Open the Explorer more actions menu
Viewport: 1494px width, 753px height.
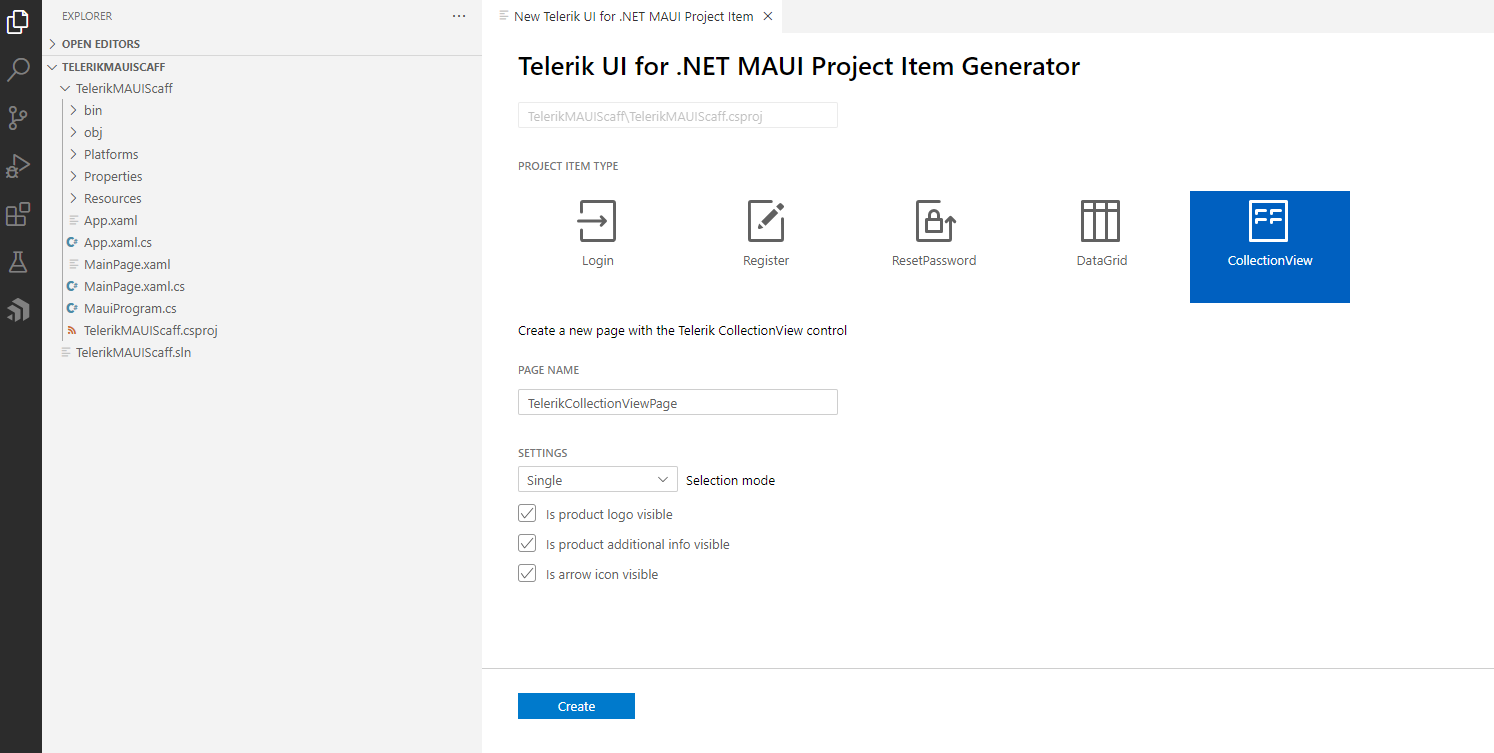point(459,16)
